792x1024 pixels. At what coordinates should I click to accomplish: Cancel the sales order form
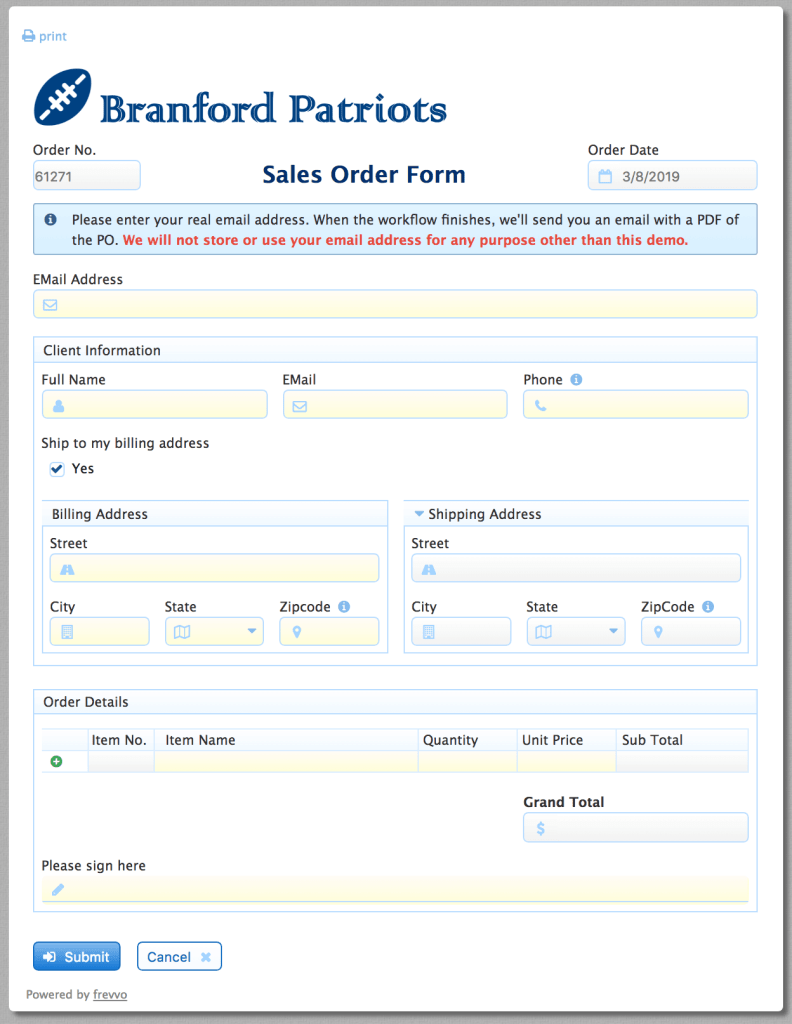(180, 956)
